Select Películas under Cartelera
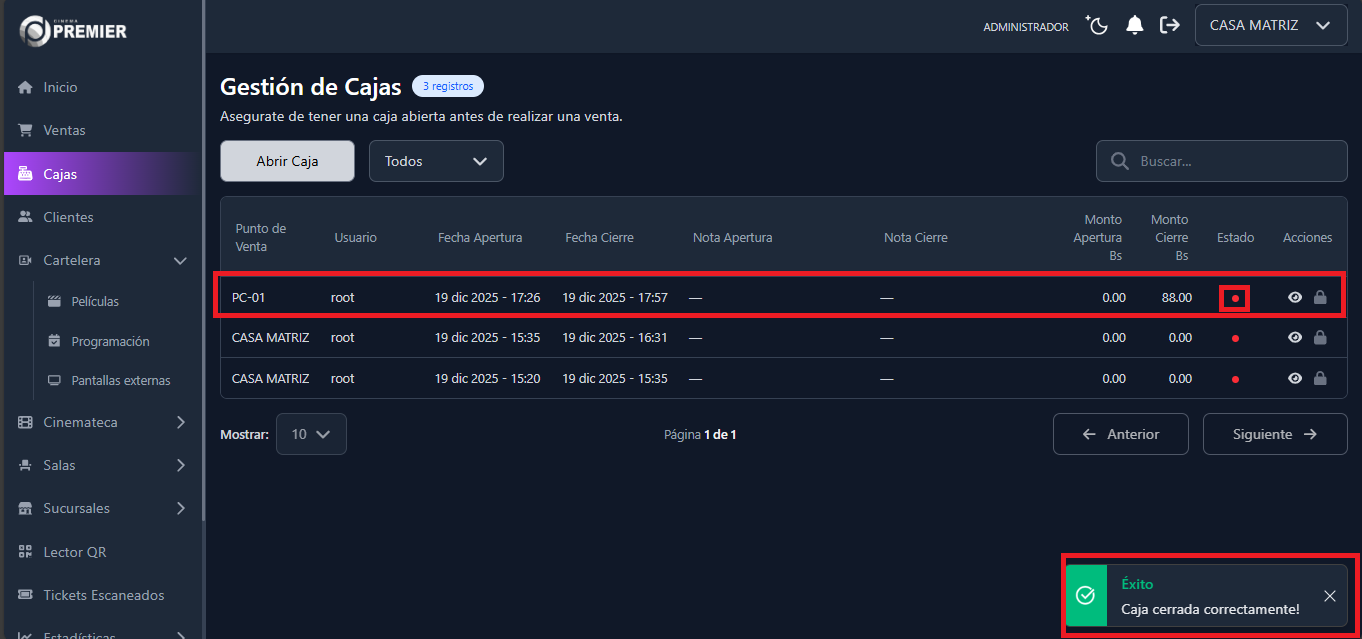This screenshot has height=639, width=1362. (x=95, y=301)
